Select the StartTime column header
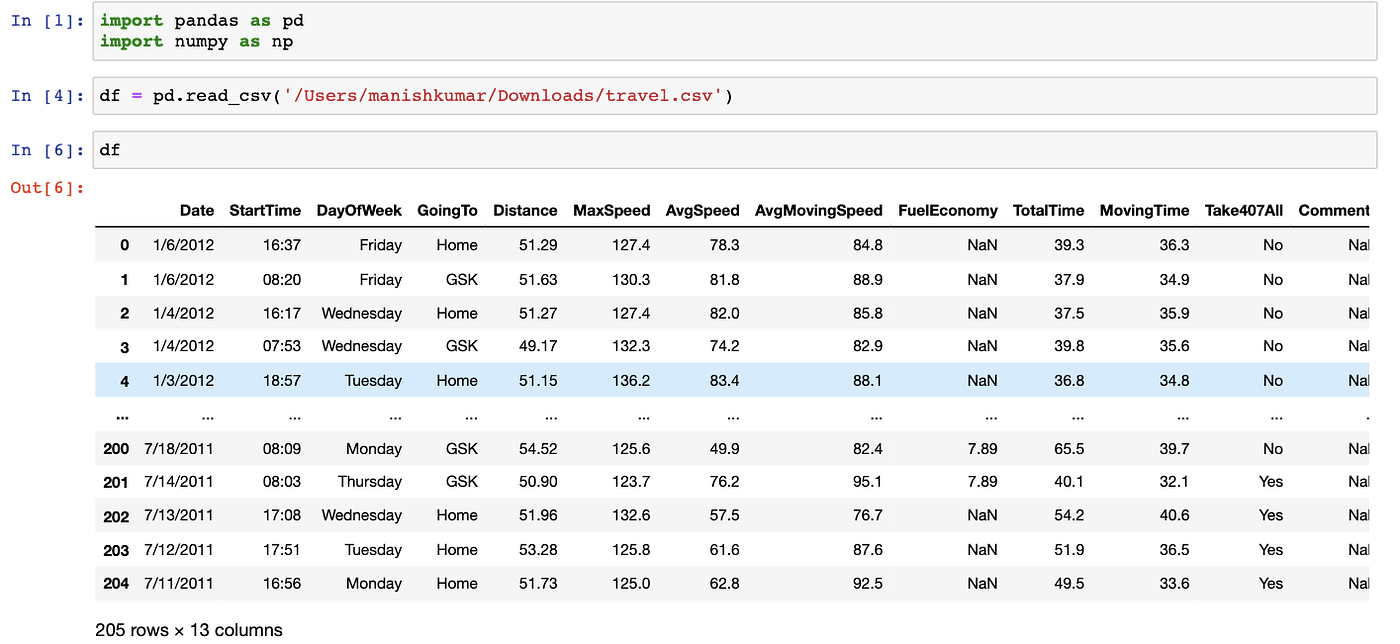The height and width of the screenshot is (644, 1400). pos(265,210)
